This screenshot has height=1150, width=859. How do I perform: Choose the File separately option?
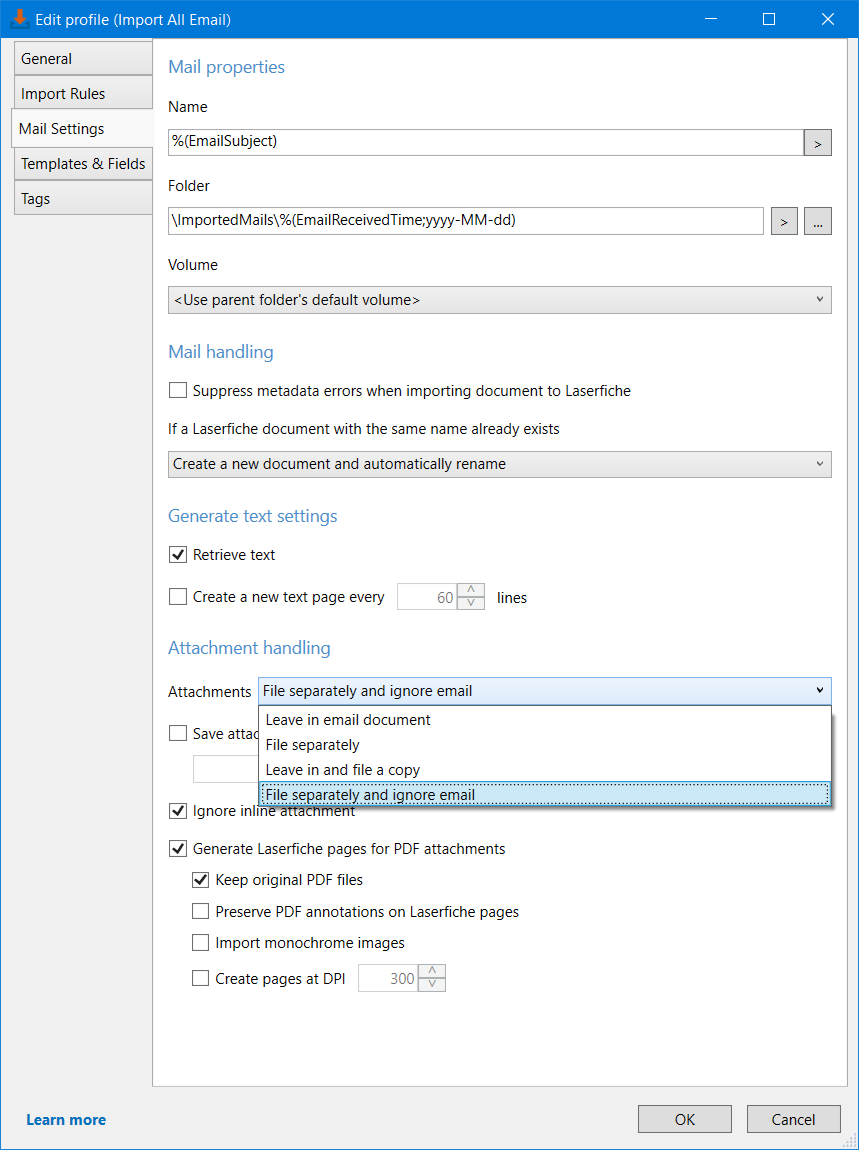(x=545, y=744)
